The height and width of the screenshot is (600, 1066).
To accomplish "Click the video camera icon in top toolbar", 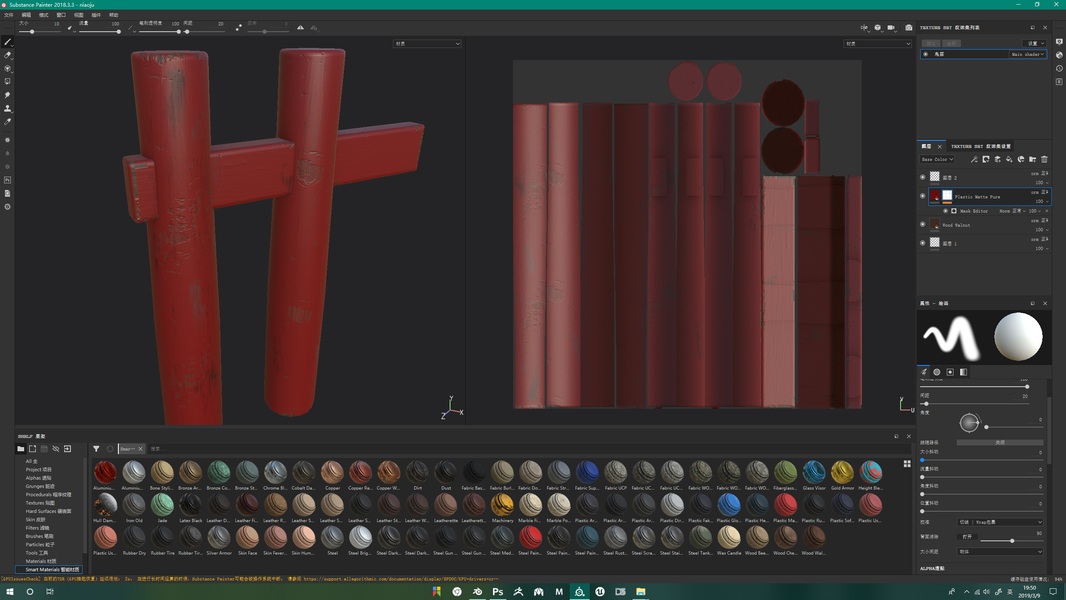I will coord(891,28).
